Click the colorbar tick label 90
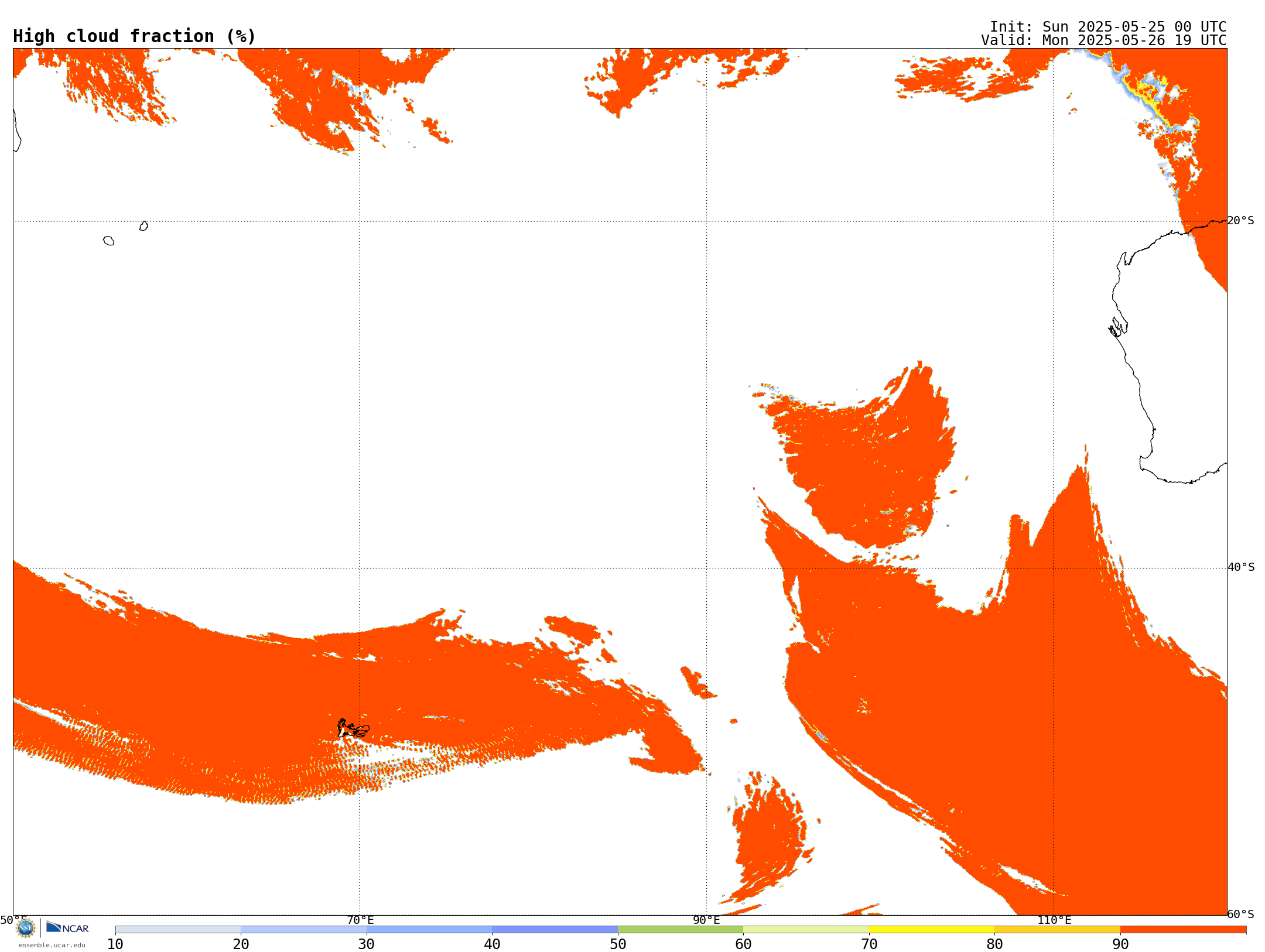Viewport: 1265px width, 952px height. point(1120,944)
